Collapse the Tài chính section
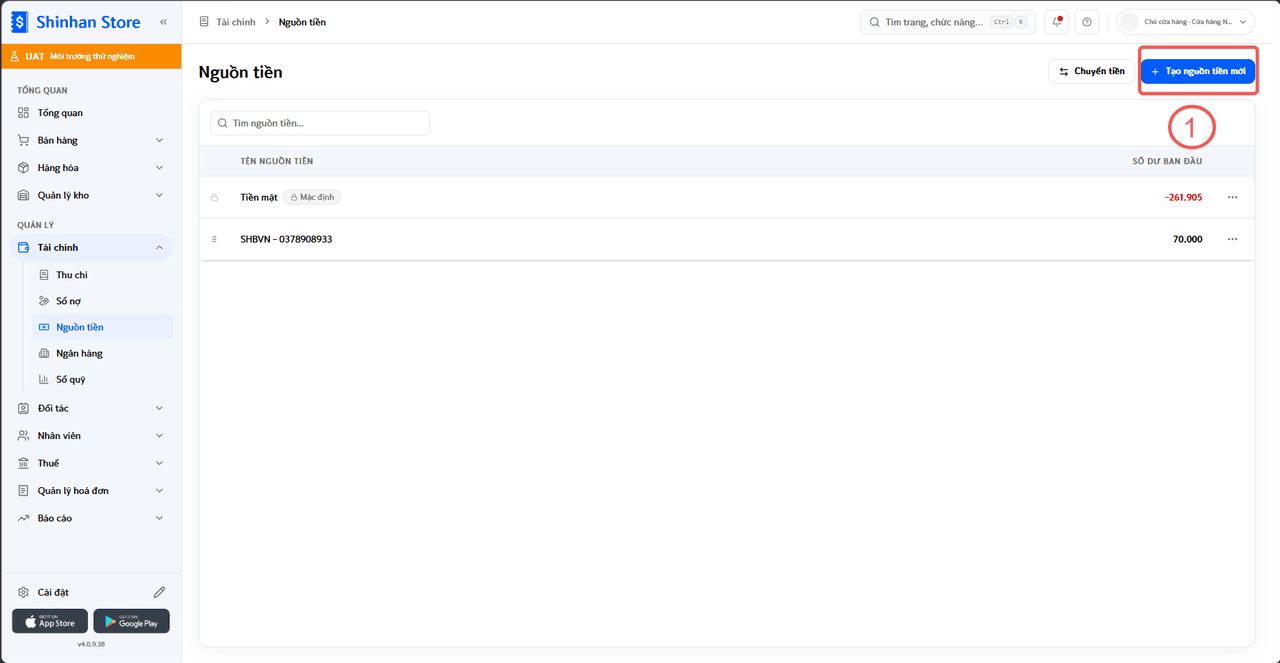This screenshot has height=663, width=1280. pos(91,247)
